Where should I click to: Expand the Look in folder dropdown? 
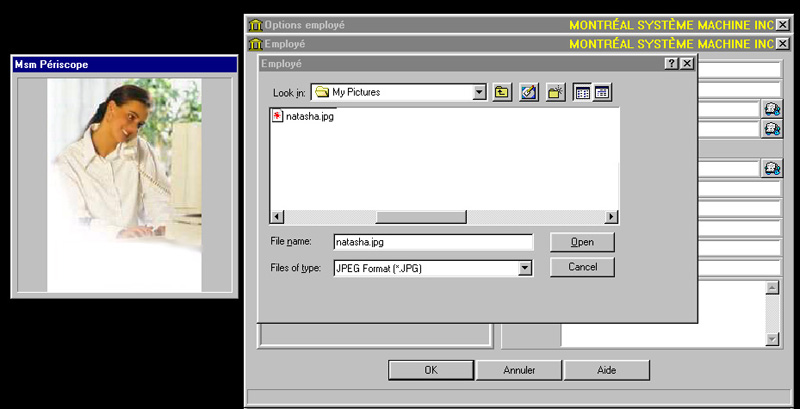479,92
